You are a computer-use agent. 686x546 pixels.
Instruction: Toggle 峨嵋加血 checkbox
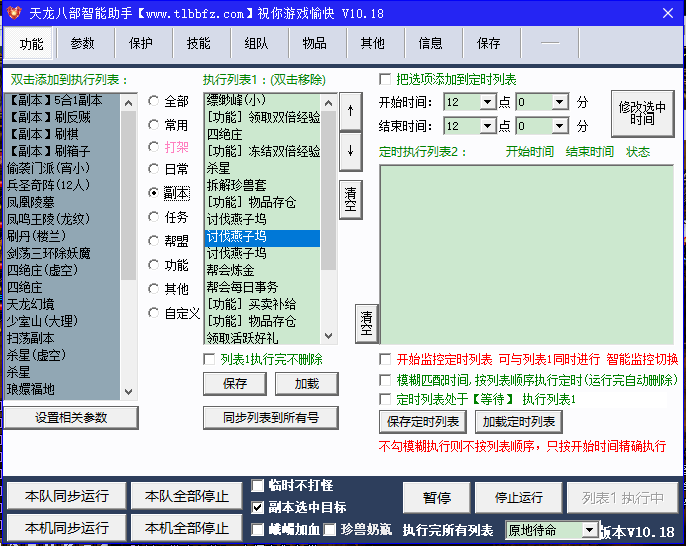tap(258, 529)
